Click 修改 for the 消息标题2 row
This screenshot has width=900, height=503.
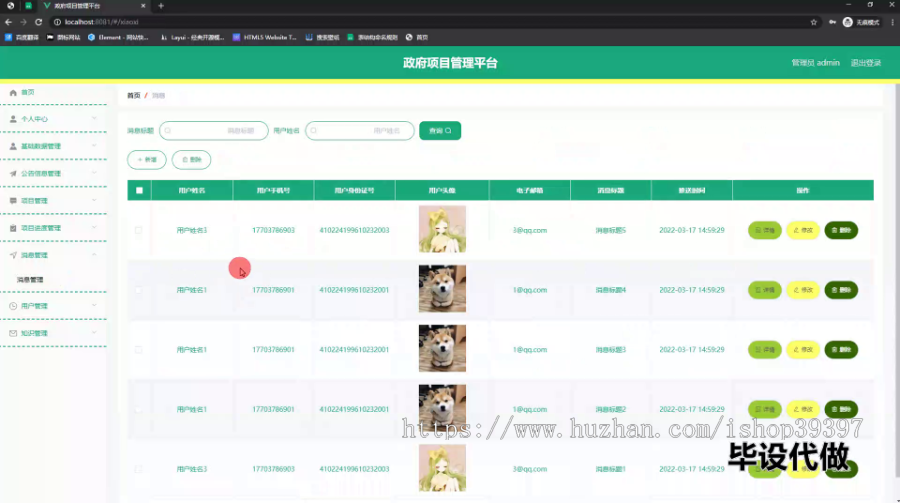coord(803,409)
